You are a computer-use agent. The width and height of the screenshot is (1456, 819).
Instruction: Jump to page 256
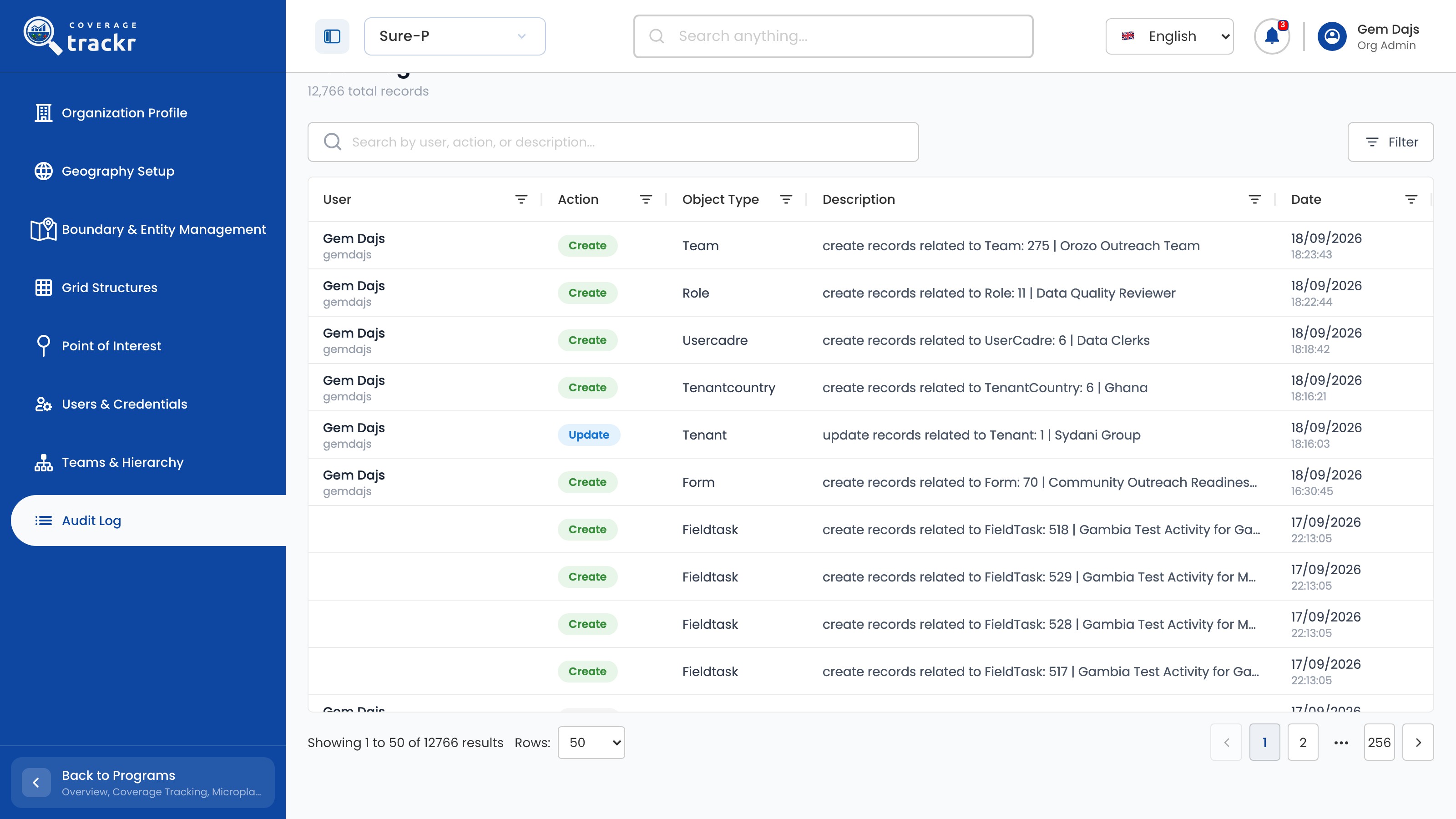(x=1379, y=742)
